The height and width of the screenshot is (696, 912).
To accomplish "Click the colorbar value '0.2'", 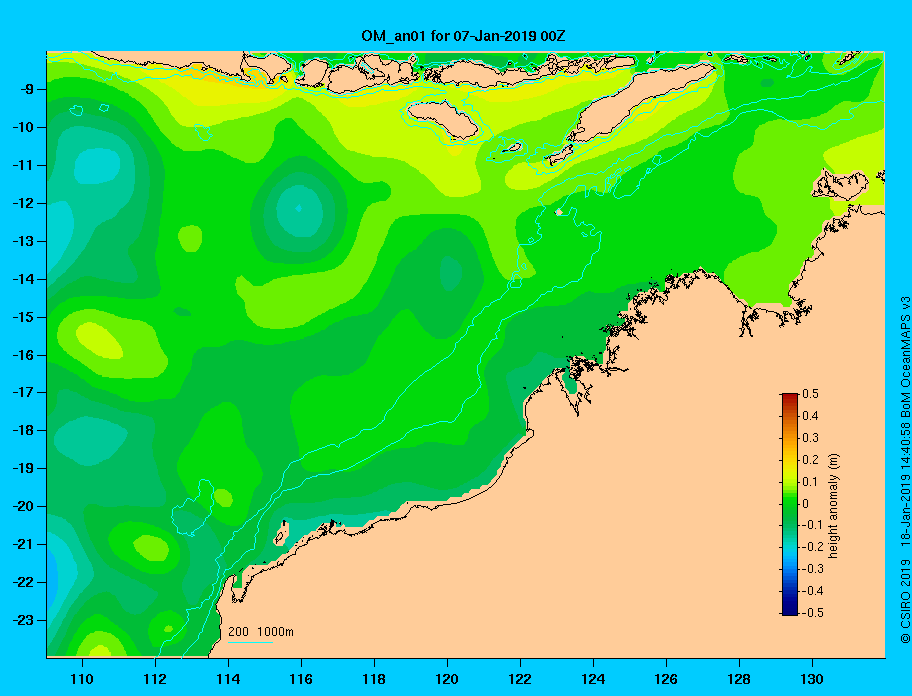I will click(x=810, y=460).
